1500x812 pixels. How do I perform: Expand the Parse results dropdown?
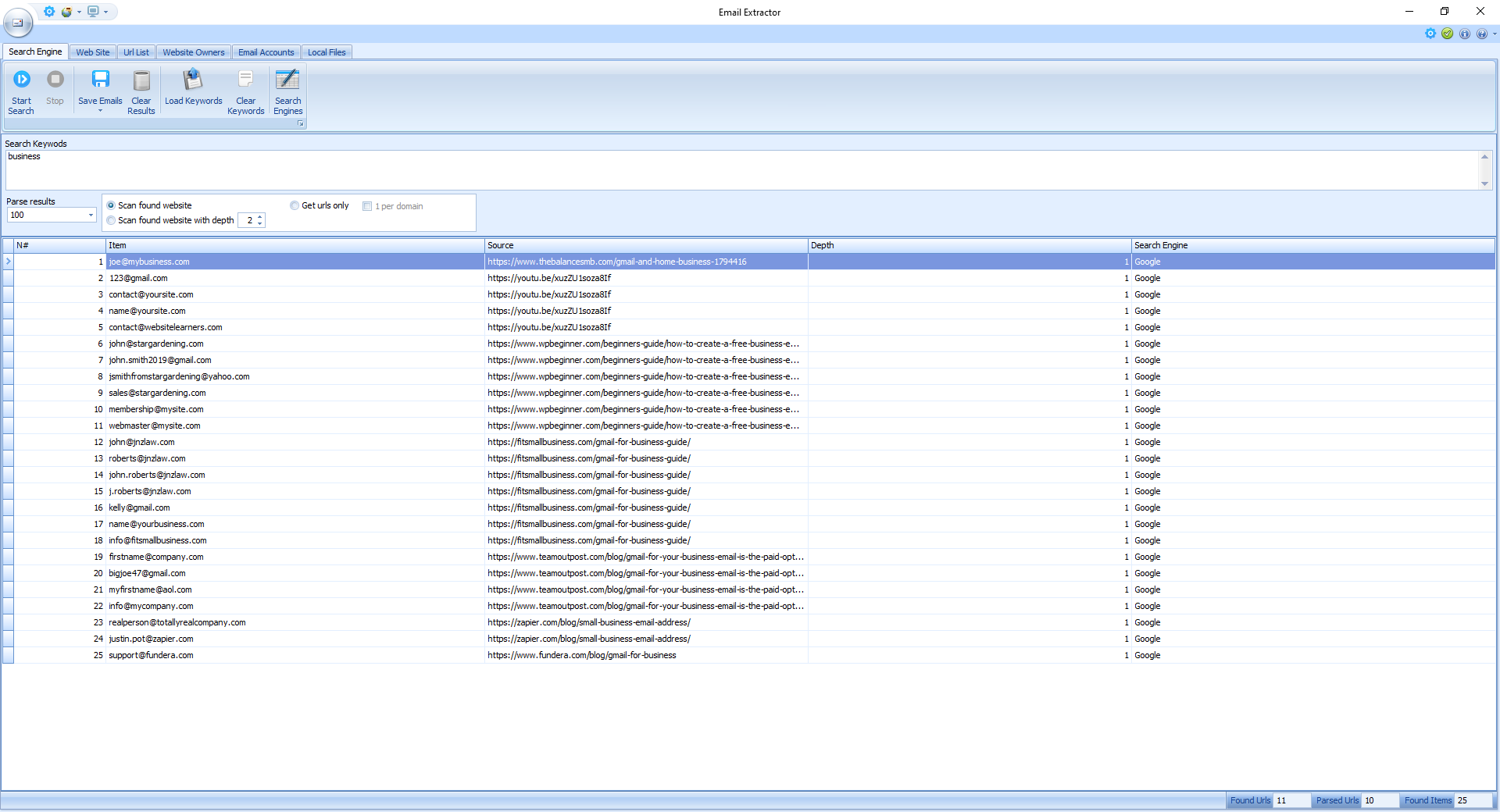coord(91,215)
